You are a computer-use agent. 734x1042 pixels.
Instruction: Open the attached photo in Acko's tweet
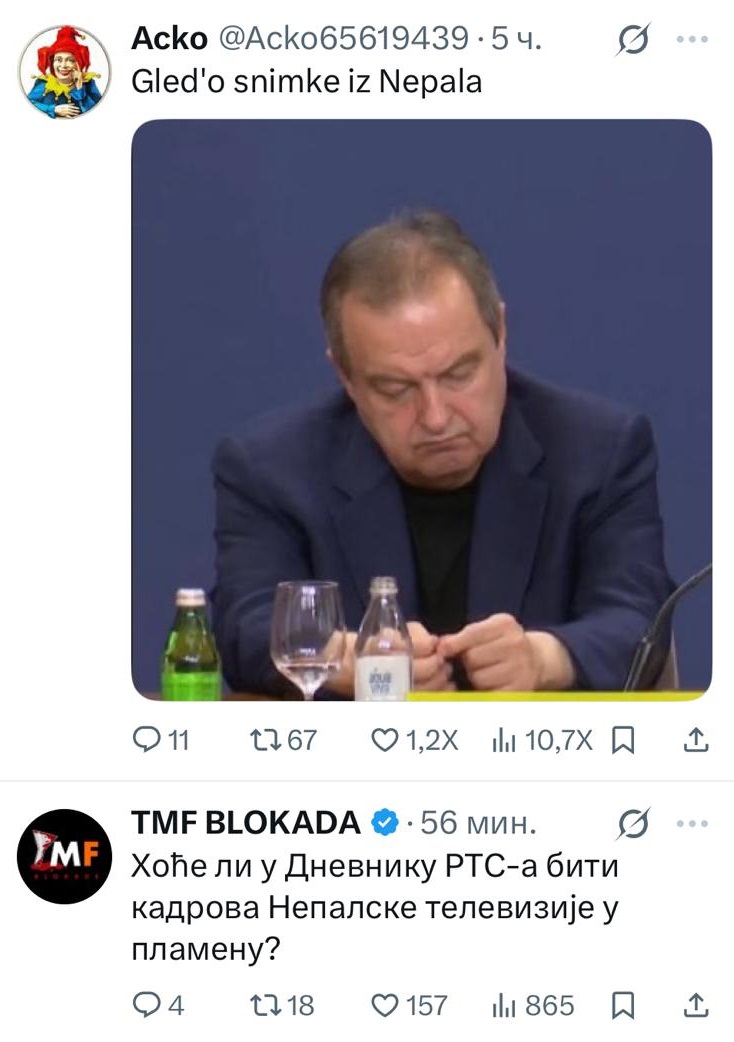421,409
